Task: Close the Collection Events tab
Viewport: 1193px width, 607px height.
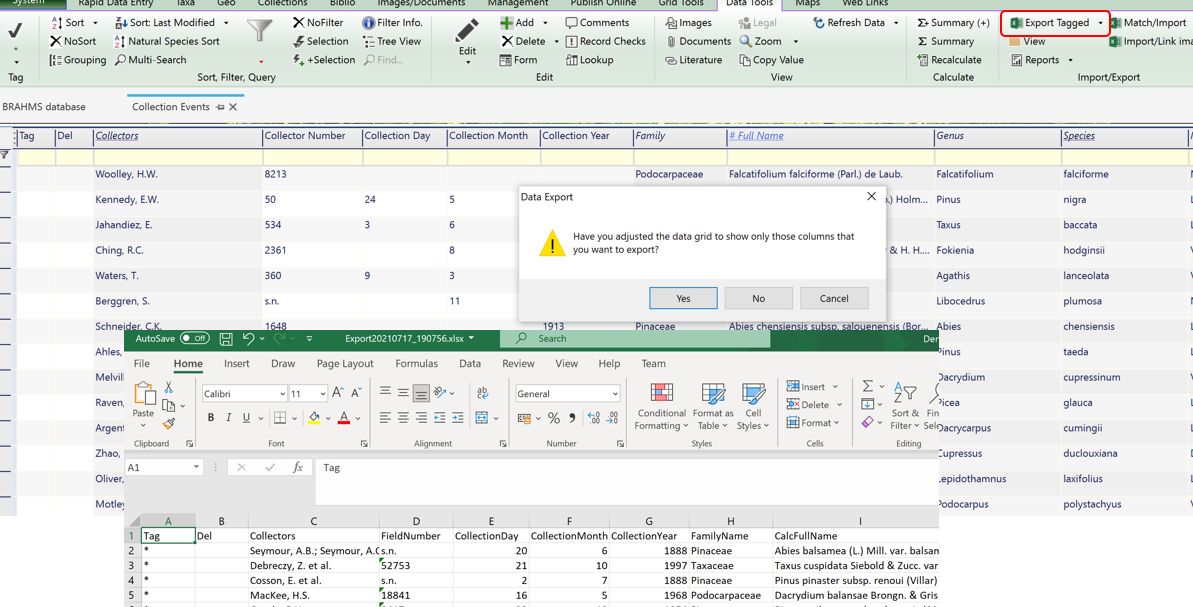Action: [234, 107]
